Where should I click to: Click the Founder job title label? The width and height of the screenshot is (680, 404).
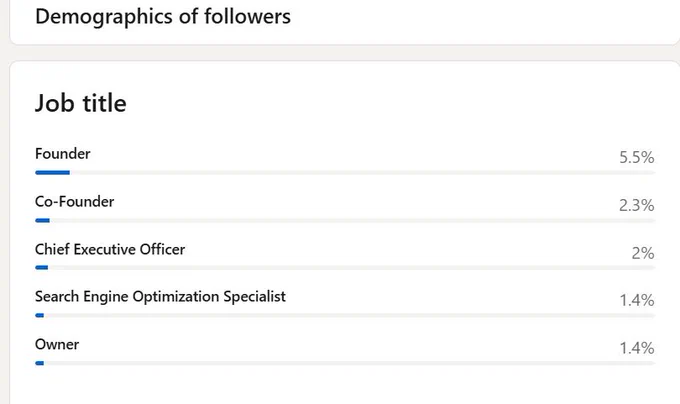pos(62,154)
